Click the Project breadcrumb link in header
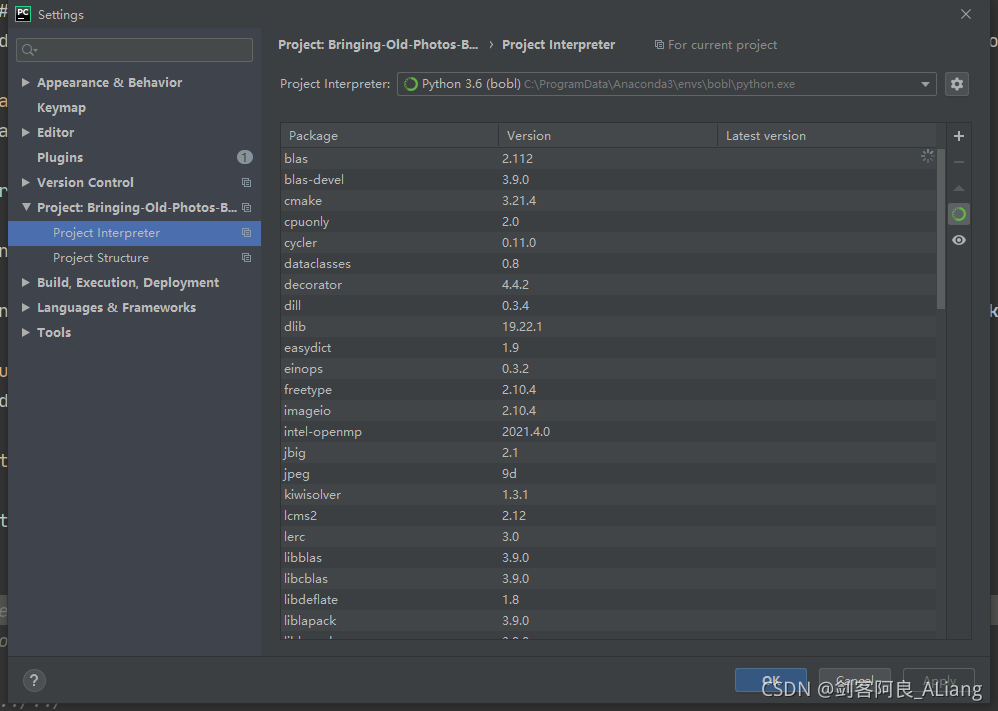This screenshot has height=711, width=998. [378, 45]
